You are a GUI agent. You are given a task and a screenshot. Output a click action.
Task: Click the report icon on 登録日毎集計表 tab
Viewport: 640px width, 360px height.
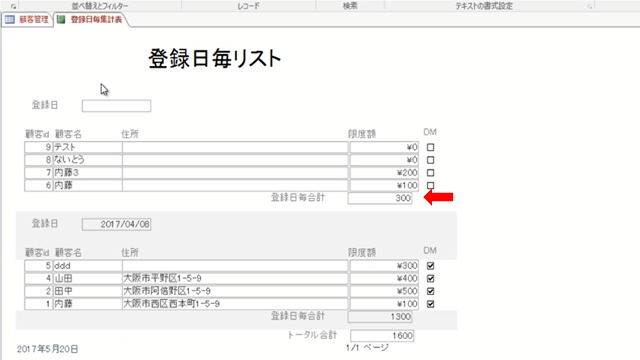coord(61,20)
